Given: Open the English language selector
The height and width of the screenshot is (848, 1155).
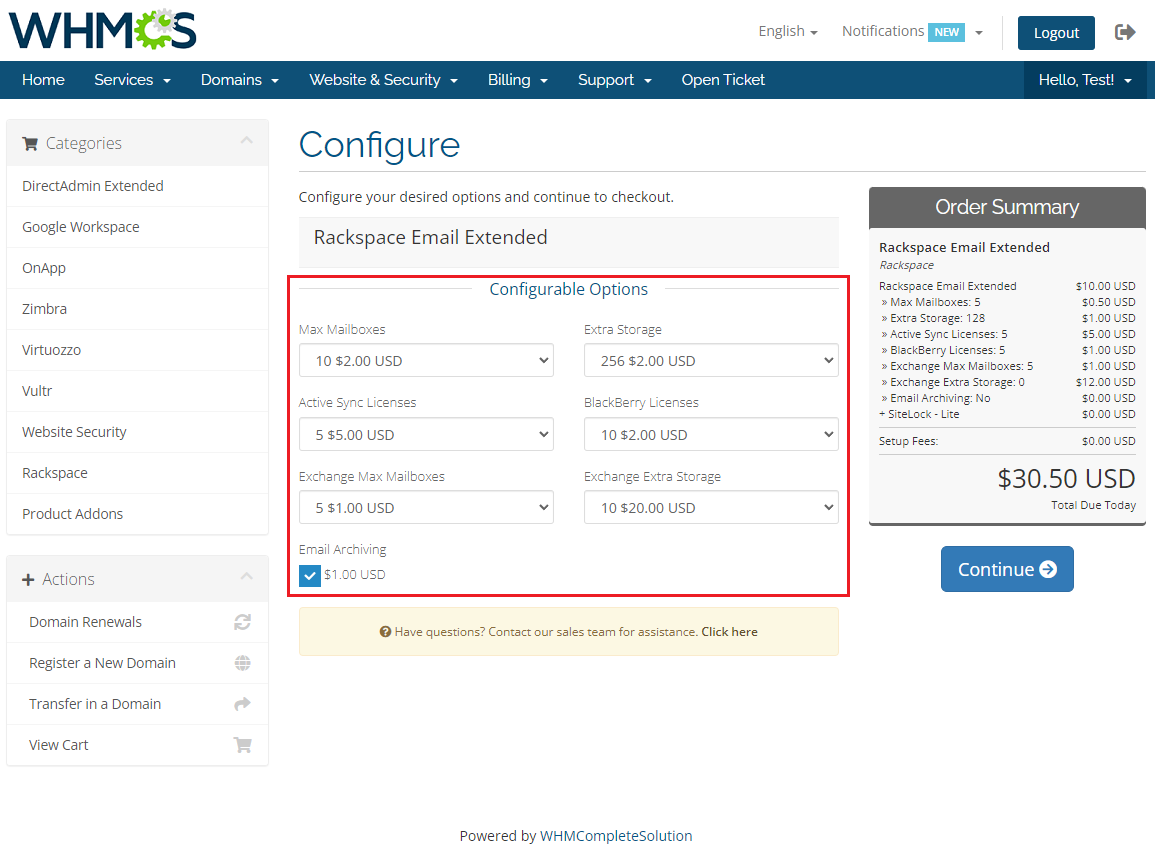Looking at the screenshot, I should click(x=788, y=32).
